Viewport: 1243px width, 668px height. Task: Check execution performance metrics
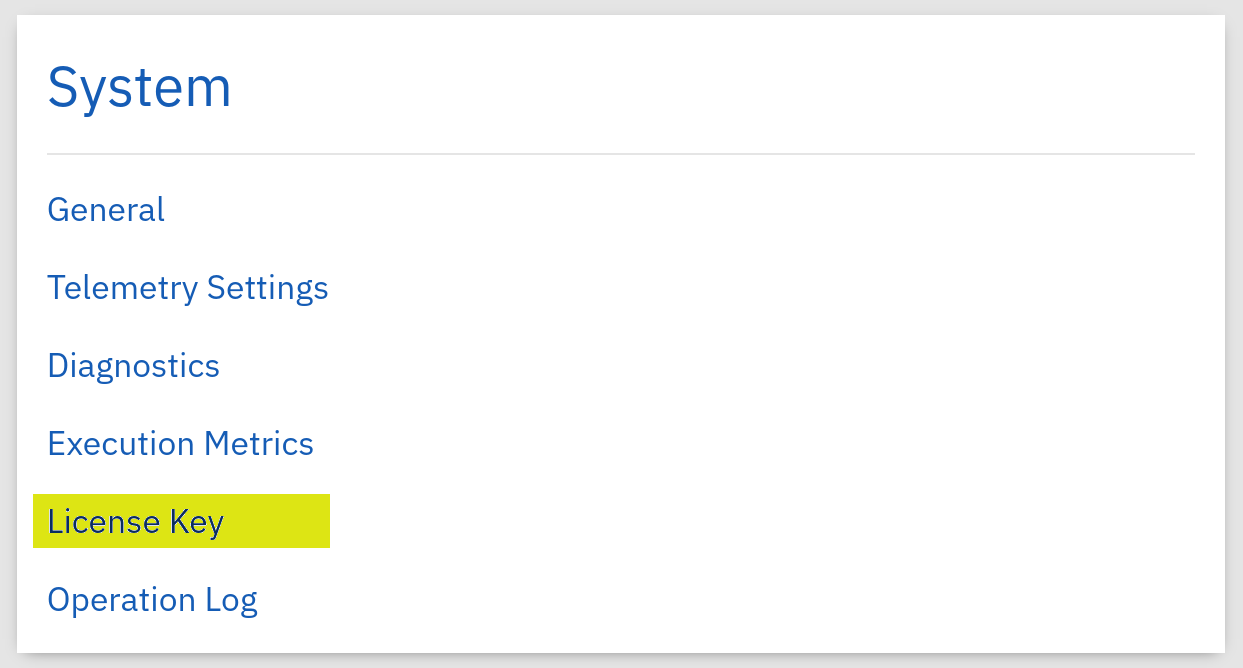180,444
